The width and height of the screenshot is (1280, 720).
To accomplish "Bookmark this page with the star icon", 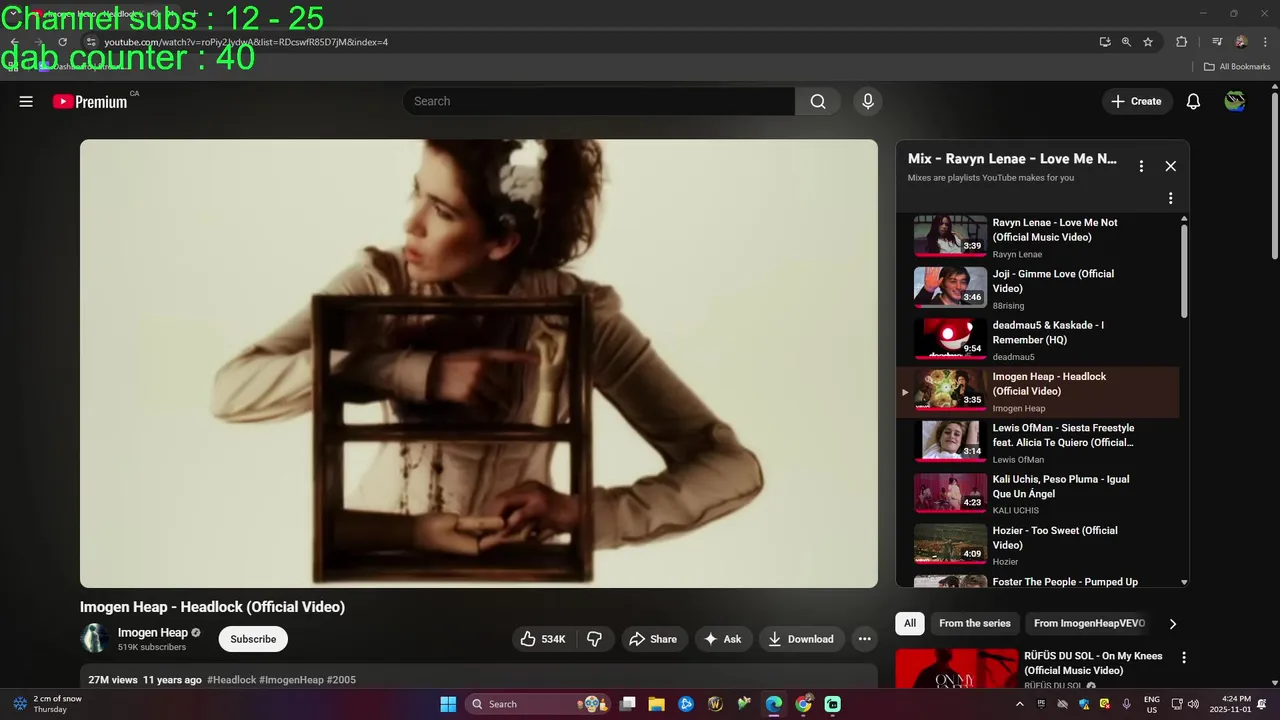I will click(x=1148, y=42).
